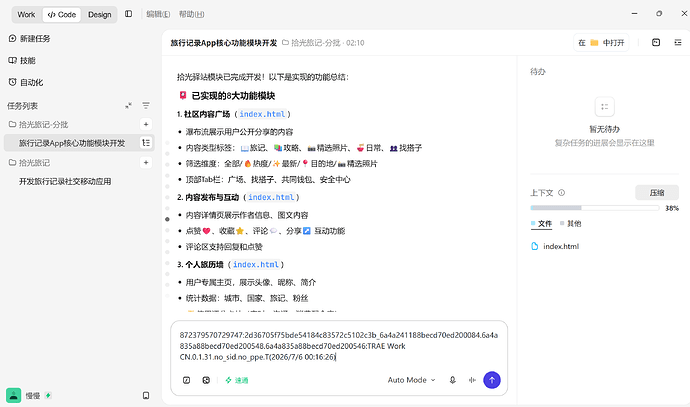Switch to the 其他 context tab
This screenshot has height=407, width=690.
pos(571,224)
